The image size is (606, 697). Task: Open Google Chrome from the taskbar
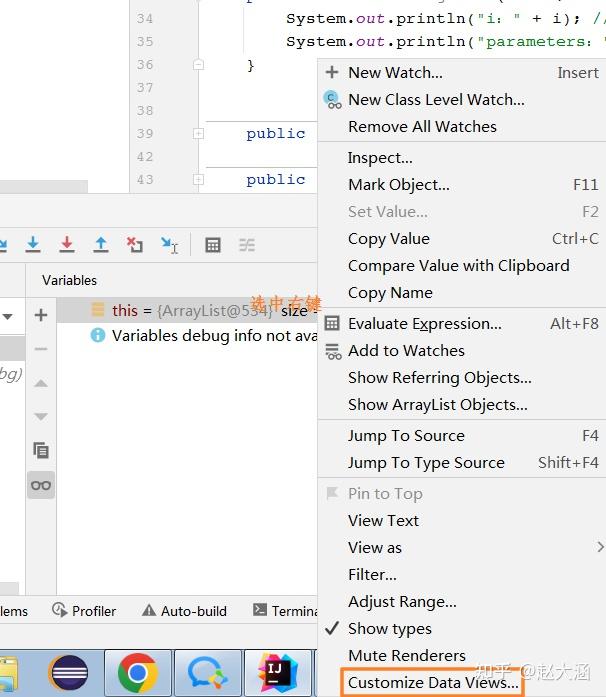(138, 673)
